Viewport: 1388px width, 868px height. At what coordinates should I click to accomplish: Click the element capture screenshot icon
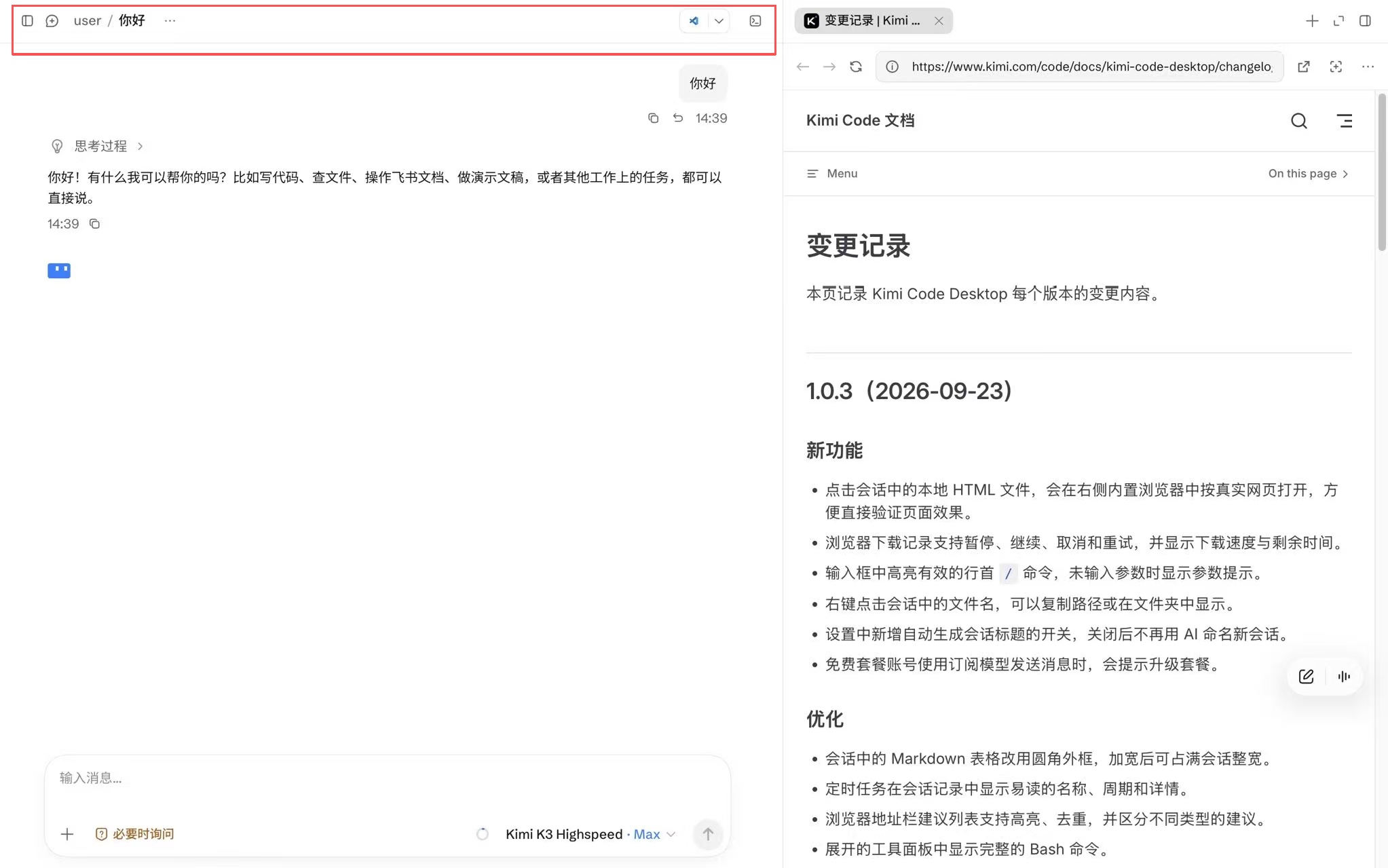coord(1336,67)
